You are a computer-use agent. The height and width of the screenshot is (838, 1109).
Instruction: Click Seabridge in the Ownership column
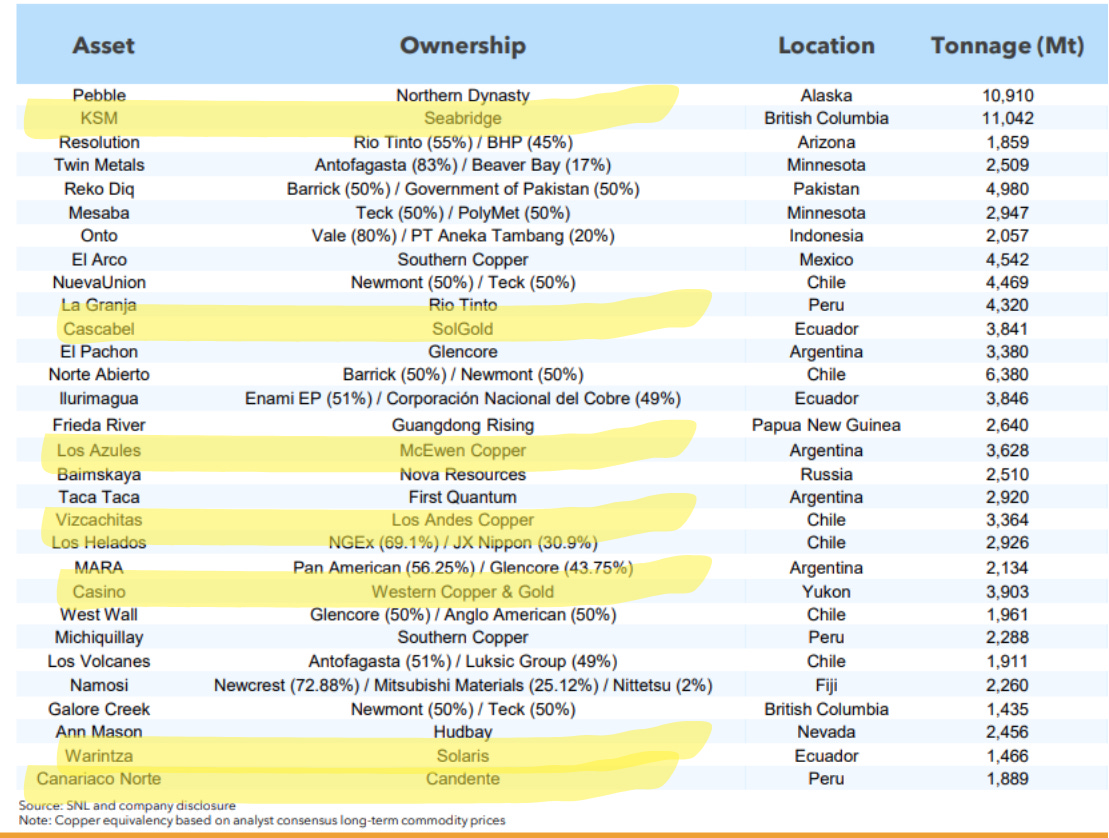coord(463,118)
